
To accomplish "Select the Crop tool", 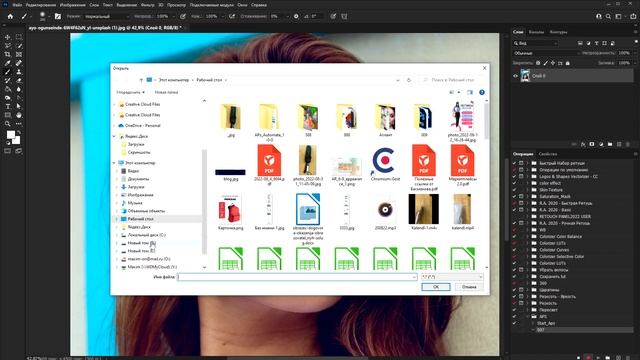I will pos(7,54).
